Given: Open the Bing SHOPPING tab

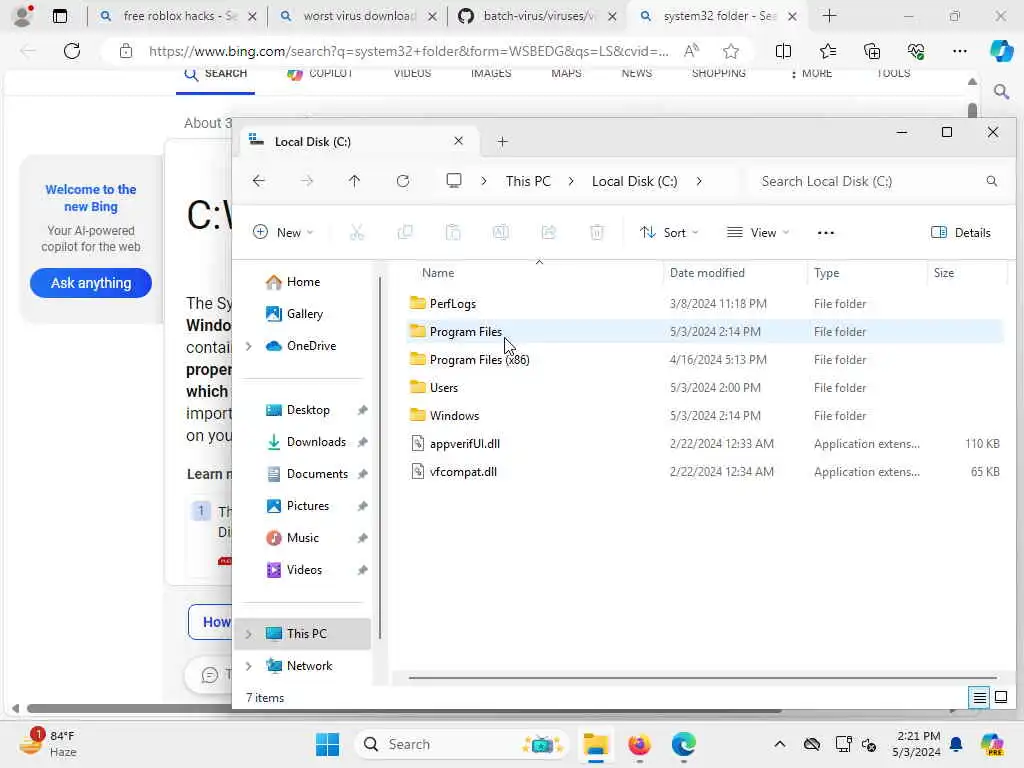Looking at the screenshot, I should point(718,73).
